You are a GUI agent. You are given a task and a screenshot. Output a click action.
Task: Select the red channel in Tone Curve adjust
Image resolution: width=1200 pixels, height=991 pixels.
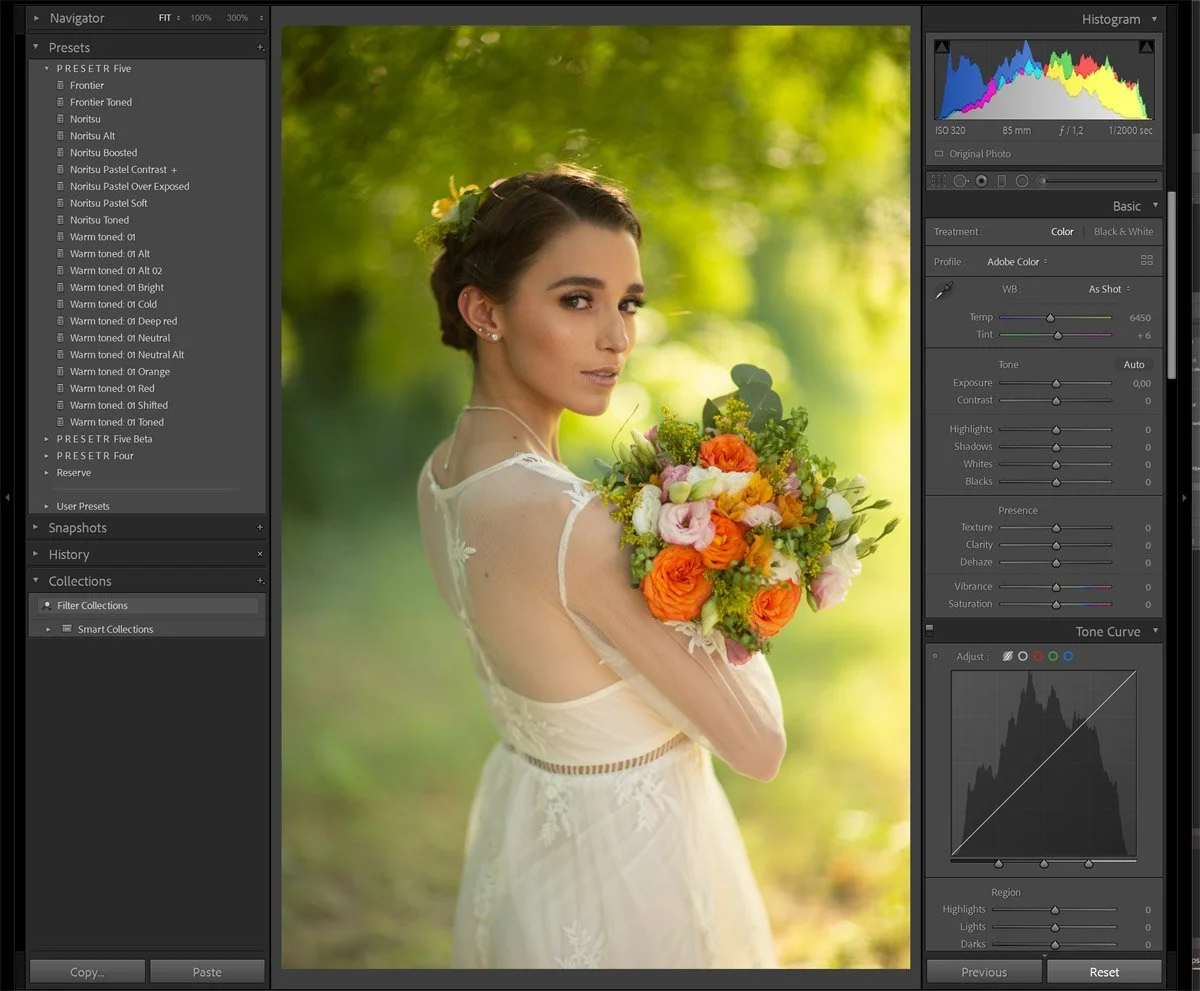tap(1038, 656)
